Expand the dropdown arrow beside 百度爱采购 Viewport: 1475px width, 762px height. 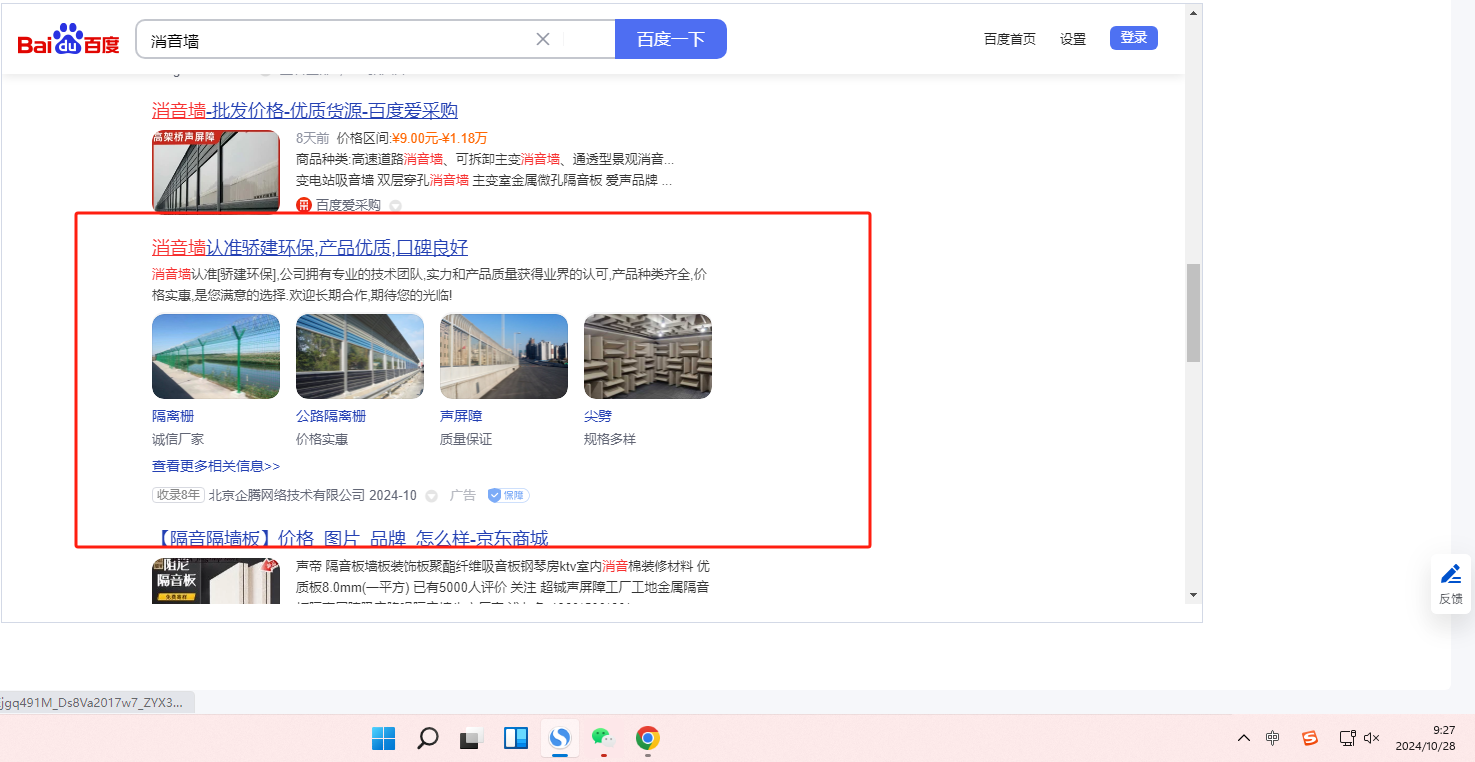(x=395, y=206)
